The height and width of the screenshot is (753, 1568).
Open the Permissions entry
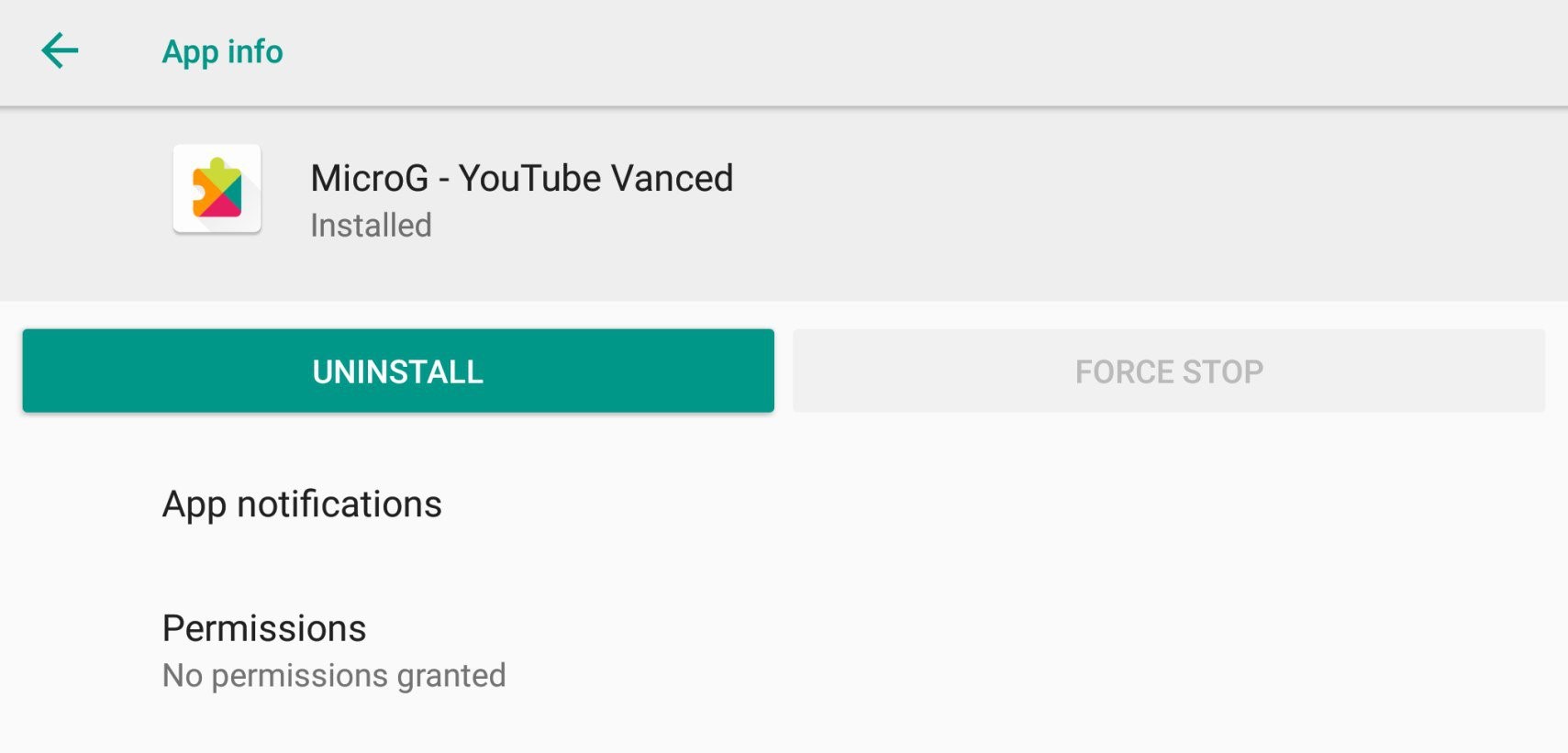[264, 629]
